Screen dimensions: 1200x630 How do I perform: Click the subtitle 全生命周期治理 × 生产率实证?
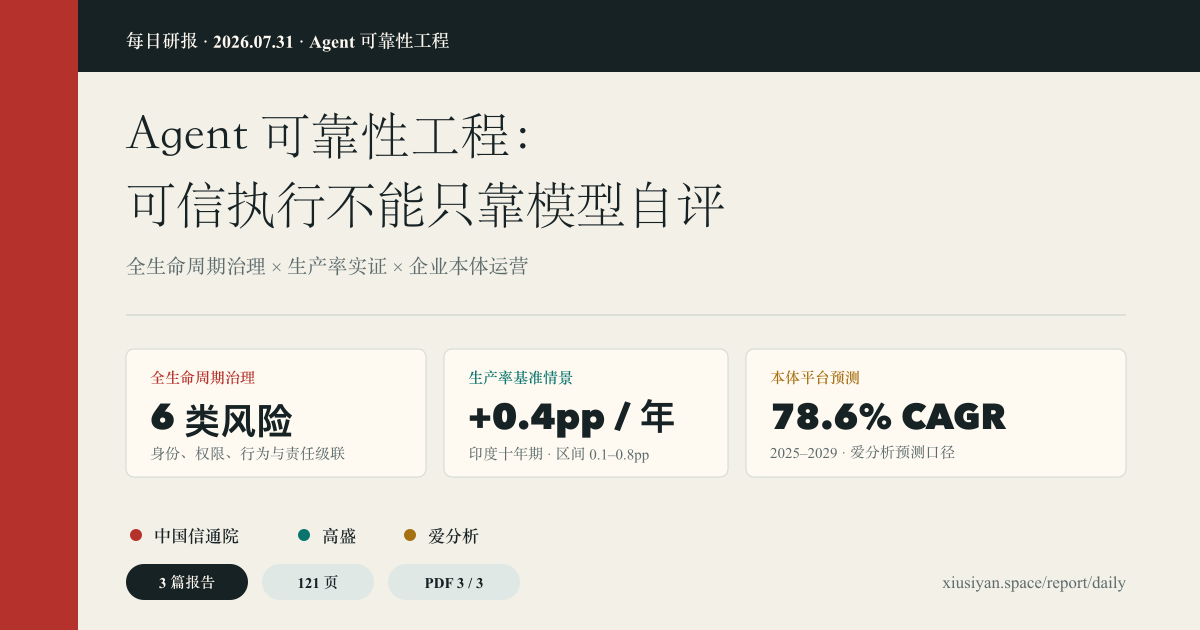click(256, 266)
